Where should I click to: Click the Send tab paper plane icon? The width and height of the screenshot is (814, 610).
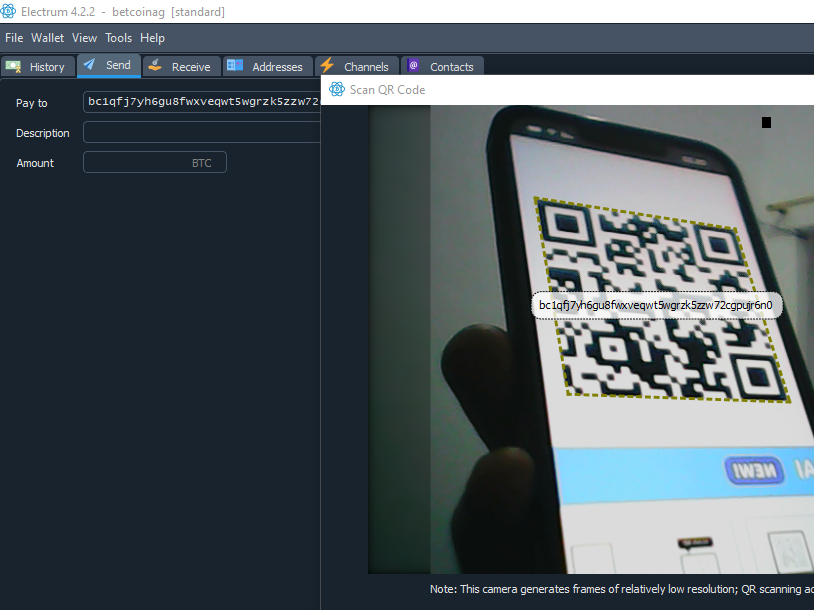point(89,64)
